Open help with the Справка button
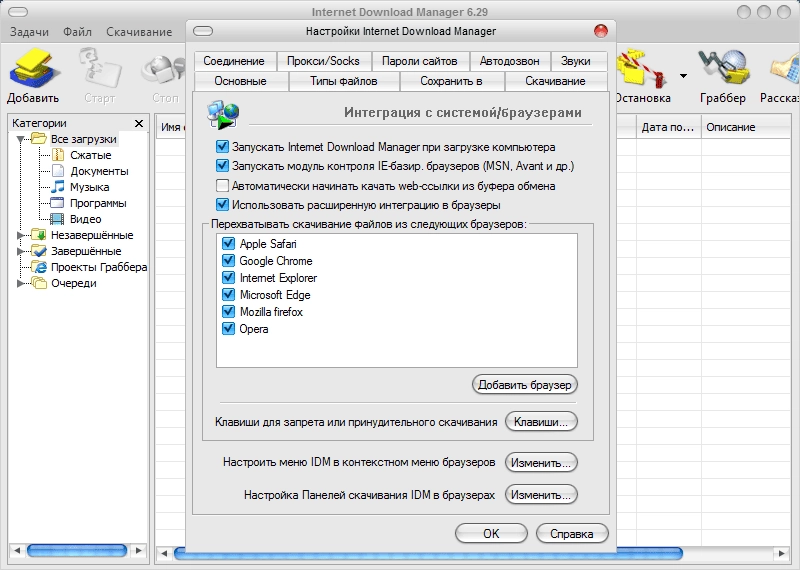Image resolution: width=800 pixels, height=570 pixels. coord(572,534)
